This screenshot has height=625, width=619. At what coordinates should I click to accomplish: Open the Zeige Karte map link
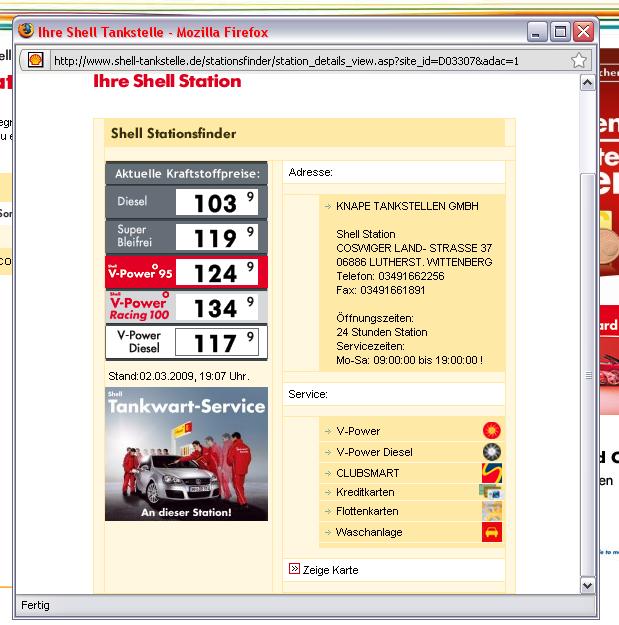tap(330, 570)
